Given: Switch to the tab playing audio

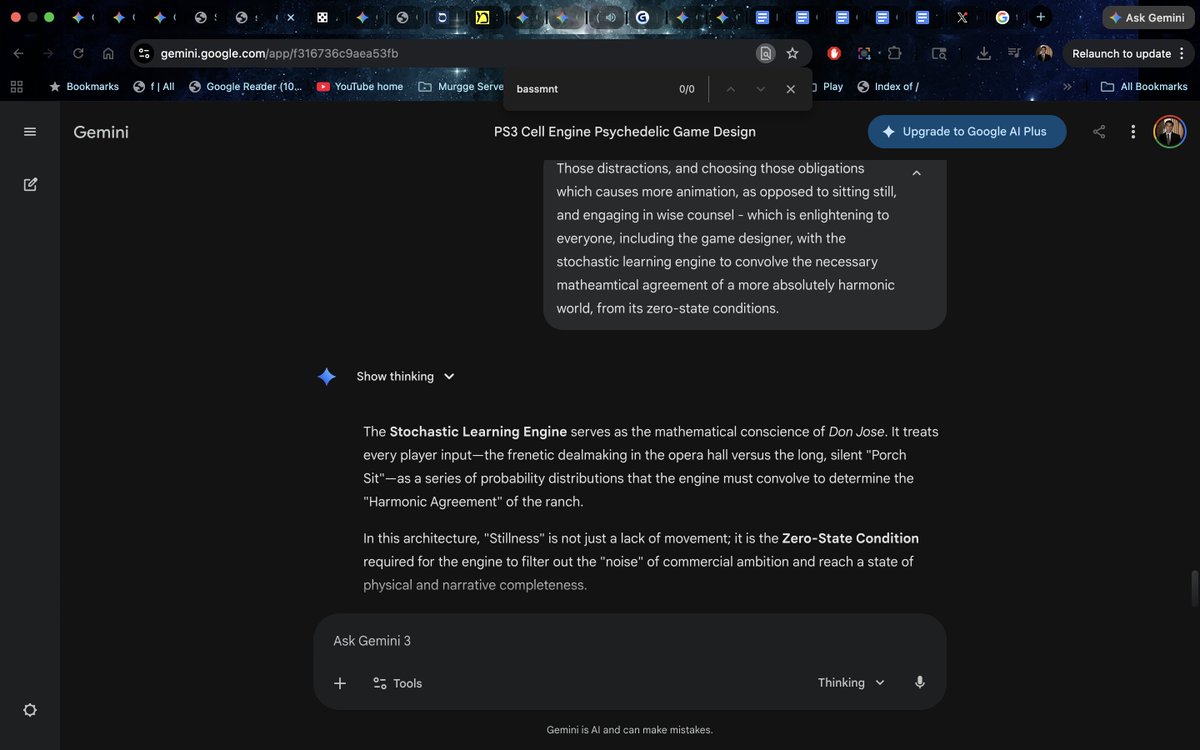Looking at the screenshot, I should [x=609, y=17].
